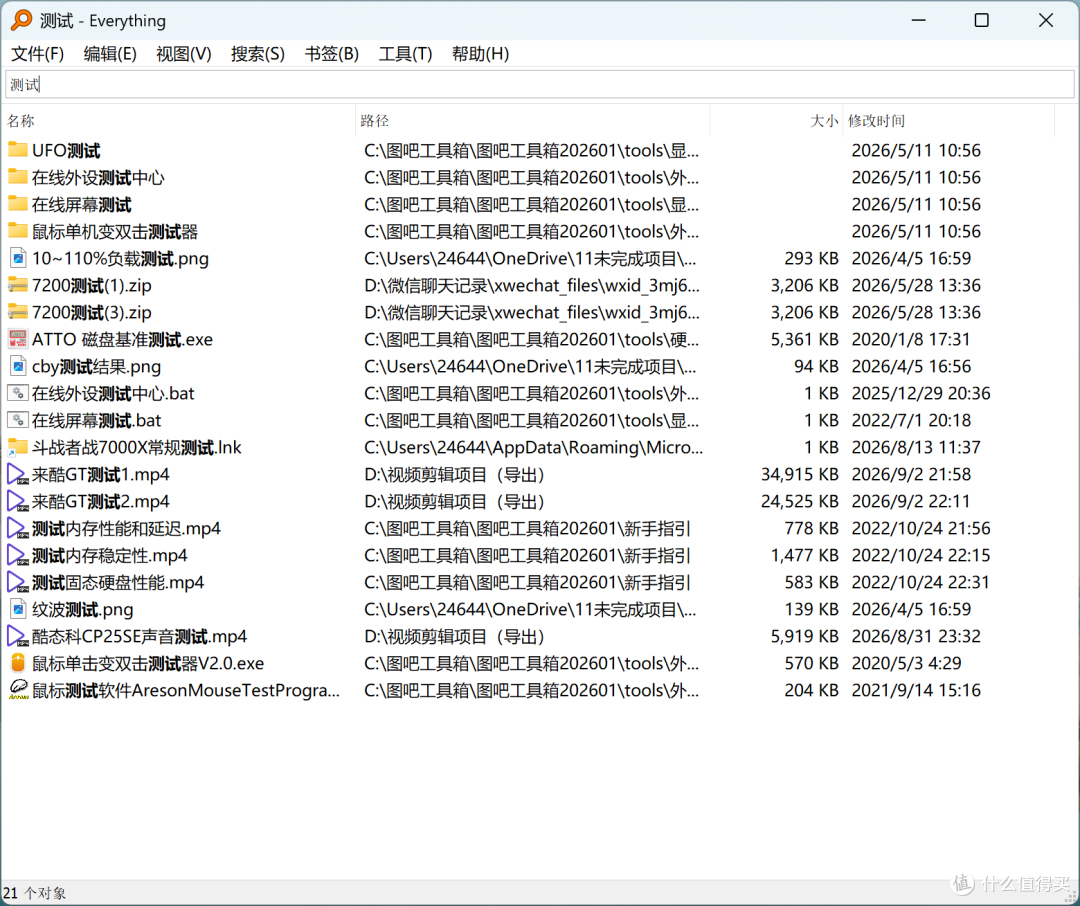Open the 搜索(S) menu

point(258,54)
